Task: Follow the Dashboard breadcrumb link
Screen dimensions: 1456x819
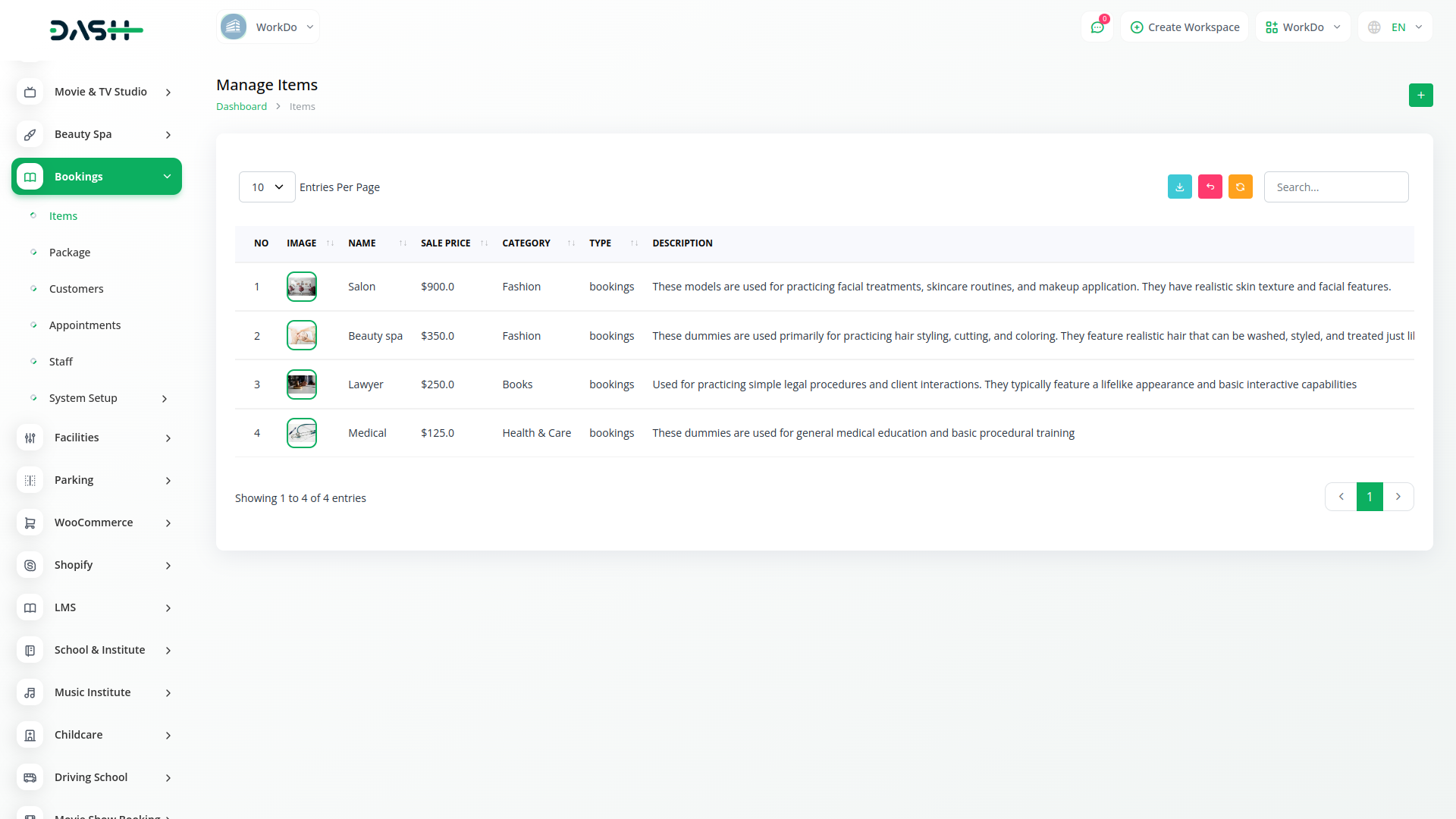Action: [x=241, y=107]
